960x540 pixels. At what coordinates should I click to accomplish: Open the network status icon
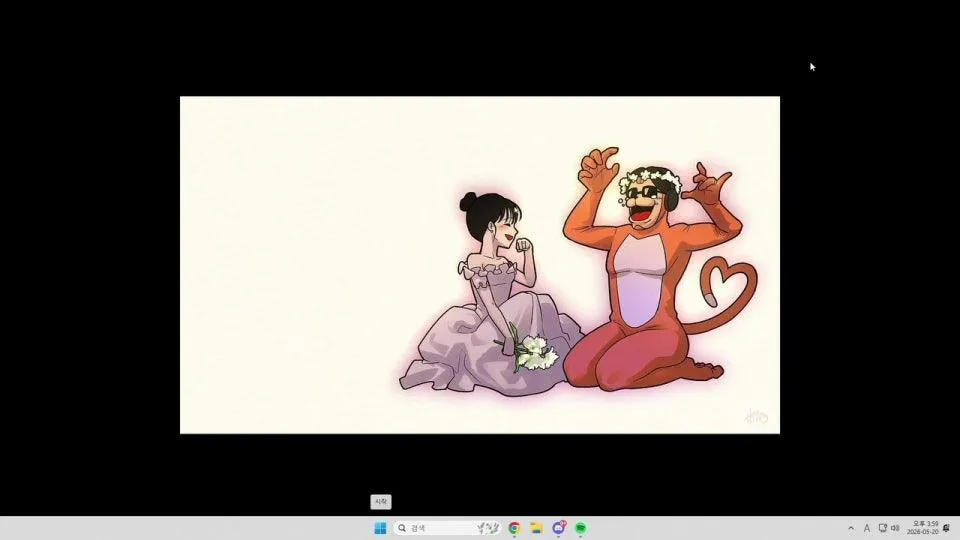(x=882, y=528)
